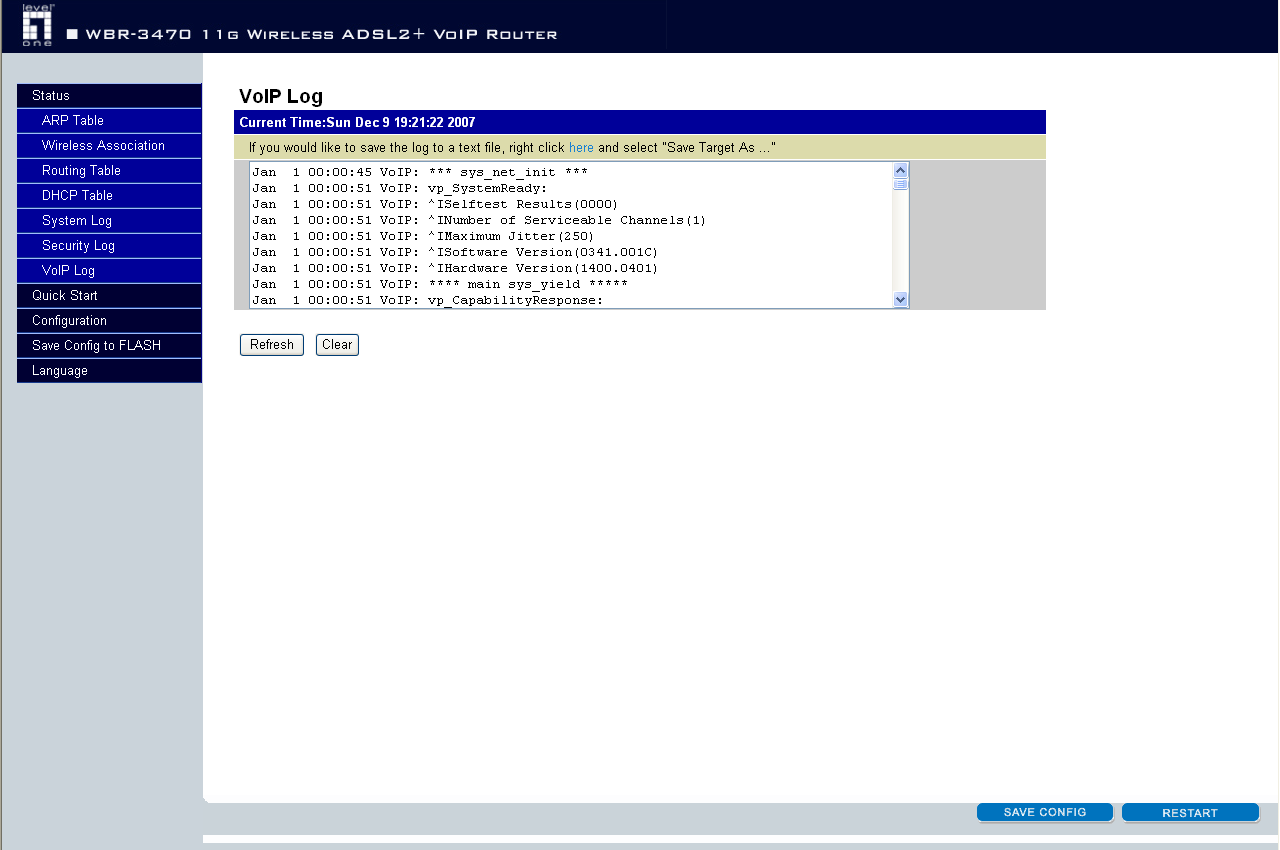The width and height of the screenshot is (1280, 850).
Task: Open the Quick Start section
Action: tap(109, 296)
